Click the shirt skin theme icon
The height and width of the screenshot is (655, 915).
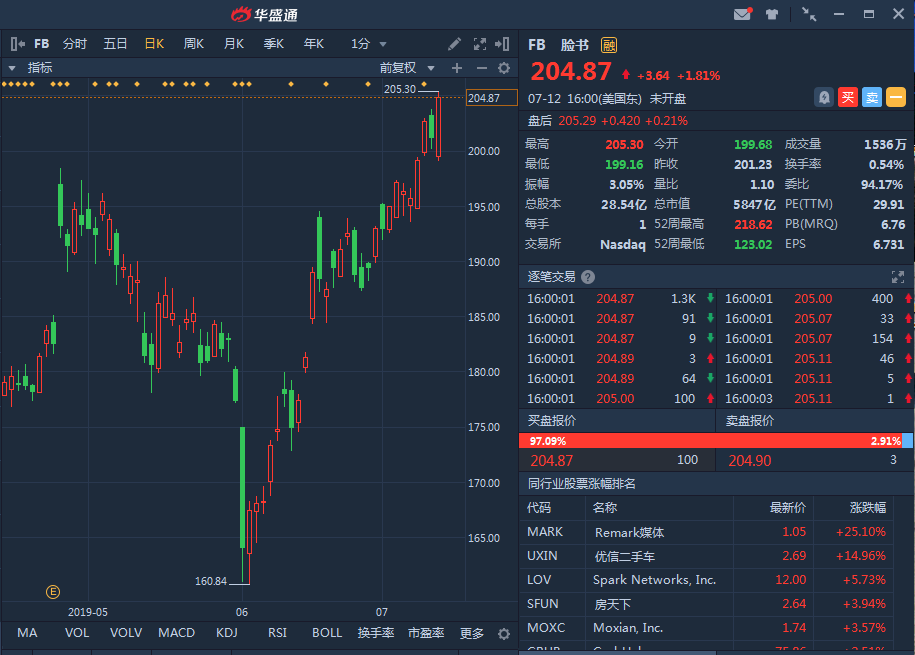click(772, 14)
